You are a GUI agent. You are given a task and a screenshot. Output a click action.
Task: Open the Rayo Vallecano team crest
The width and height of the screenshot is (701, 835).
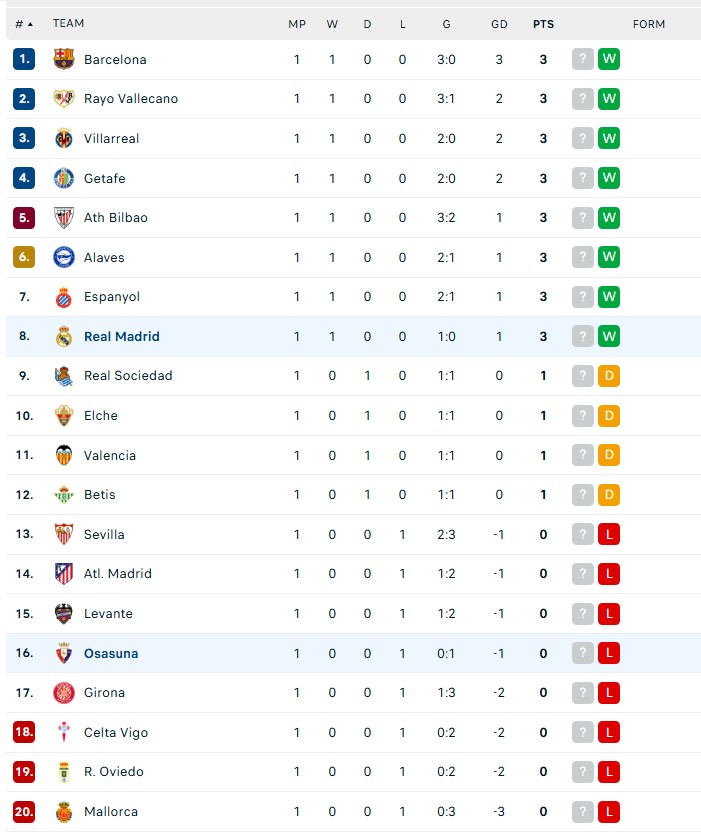pos(64,99)
